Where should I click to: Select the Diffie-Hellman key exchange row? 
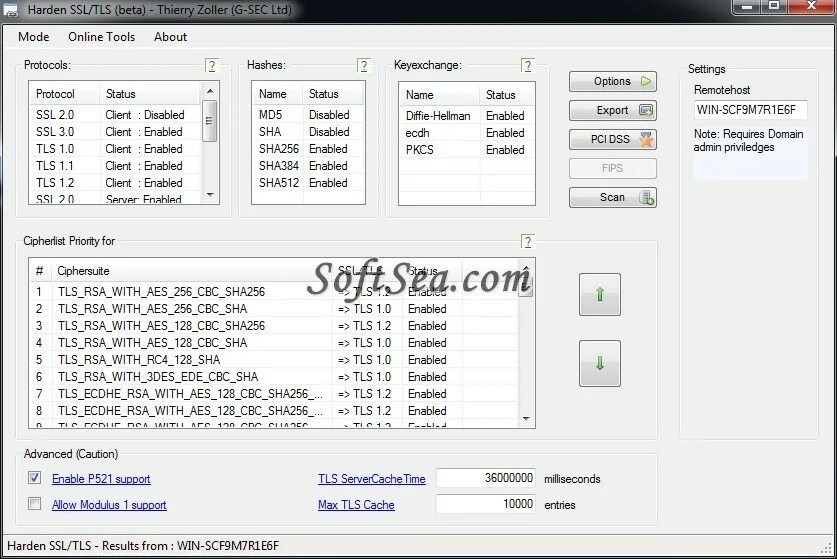[467, 116]
